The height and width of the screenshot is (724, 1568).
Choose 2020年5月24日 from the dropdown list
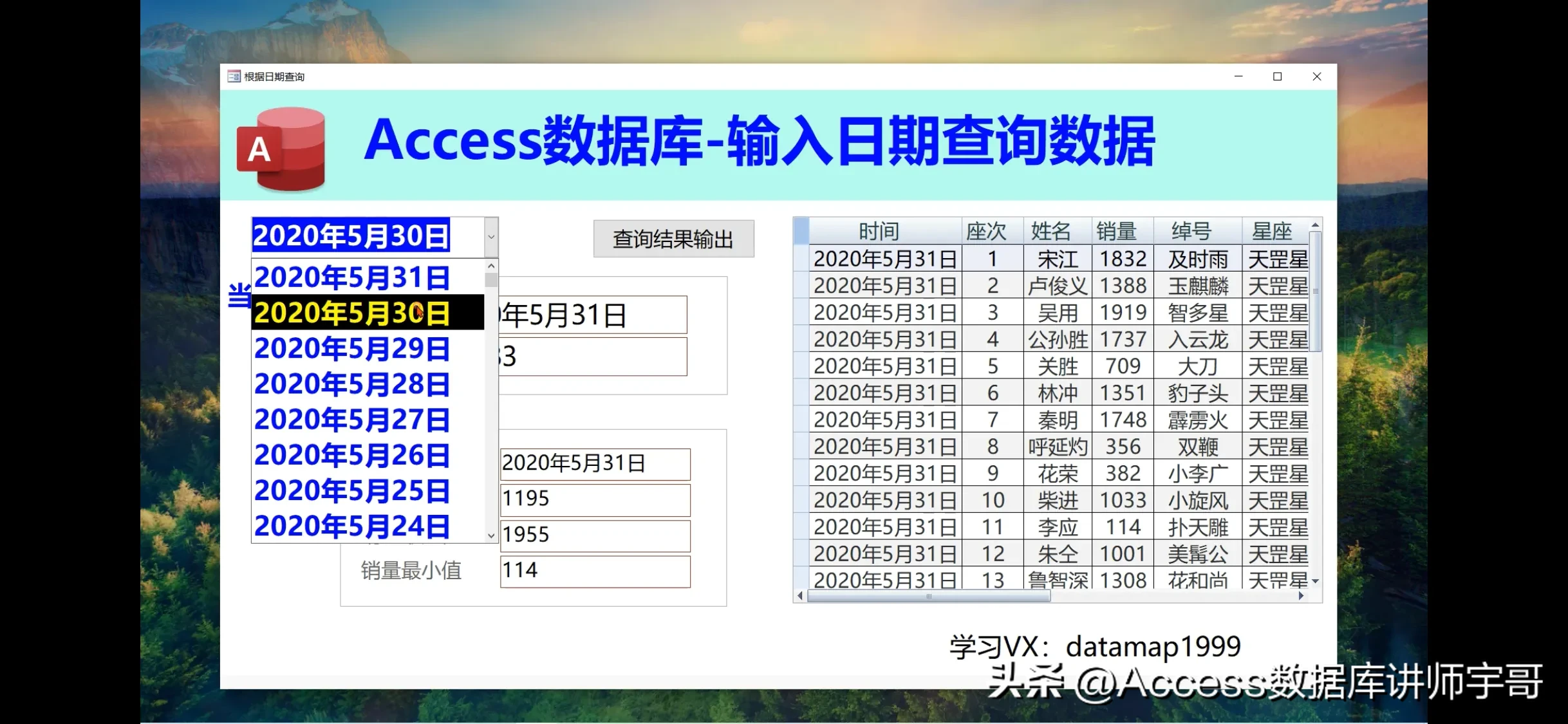368,526
